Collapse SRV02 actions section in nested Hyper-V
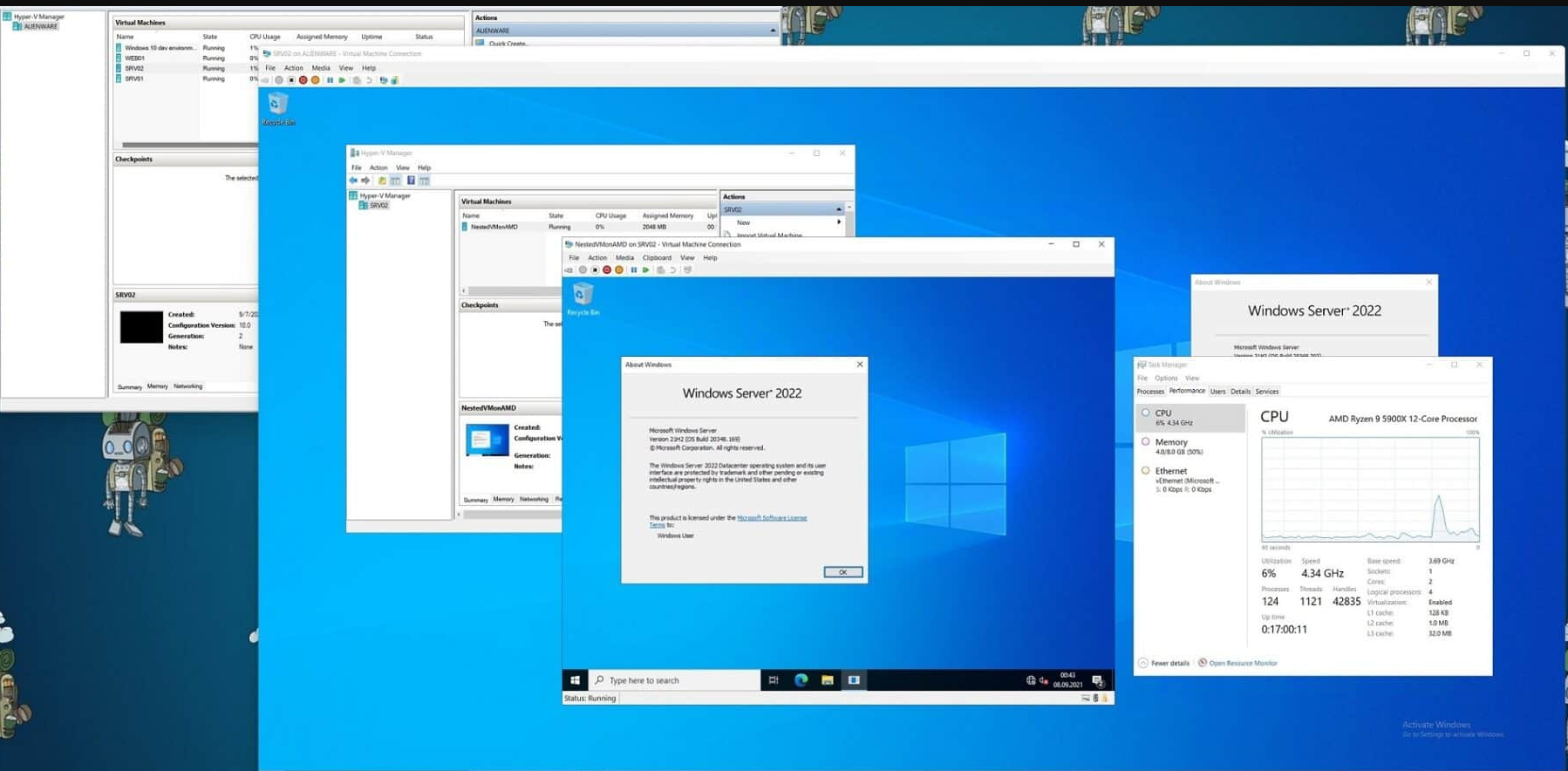Viewport: 1568px width, 771px height. tap(839, 210)
